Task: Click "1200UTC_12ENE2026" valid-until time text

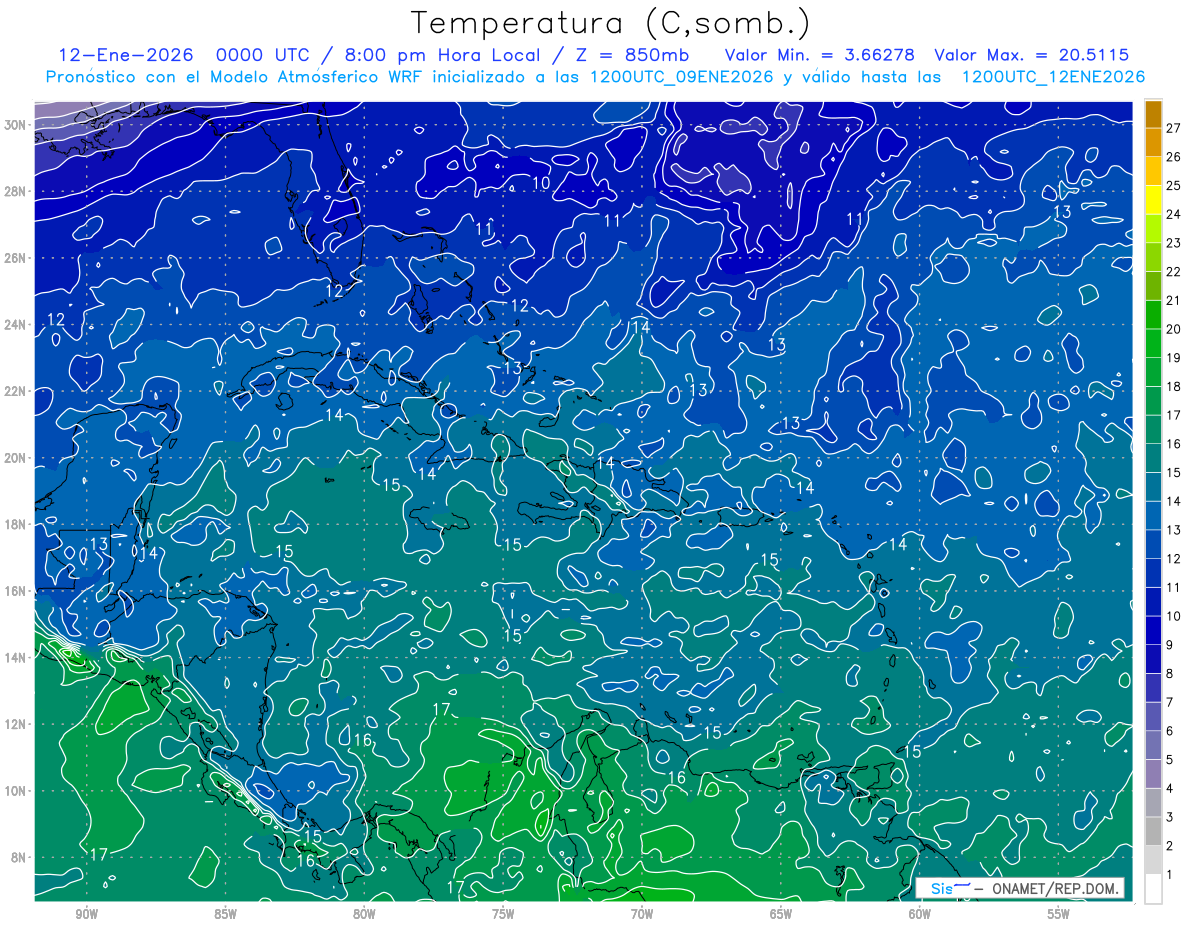Action: (1053, 77)
